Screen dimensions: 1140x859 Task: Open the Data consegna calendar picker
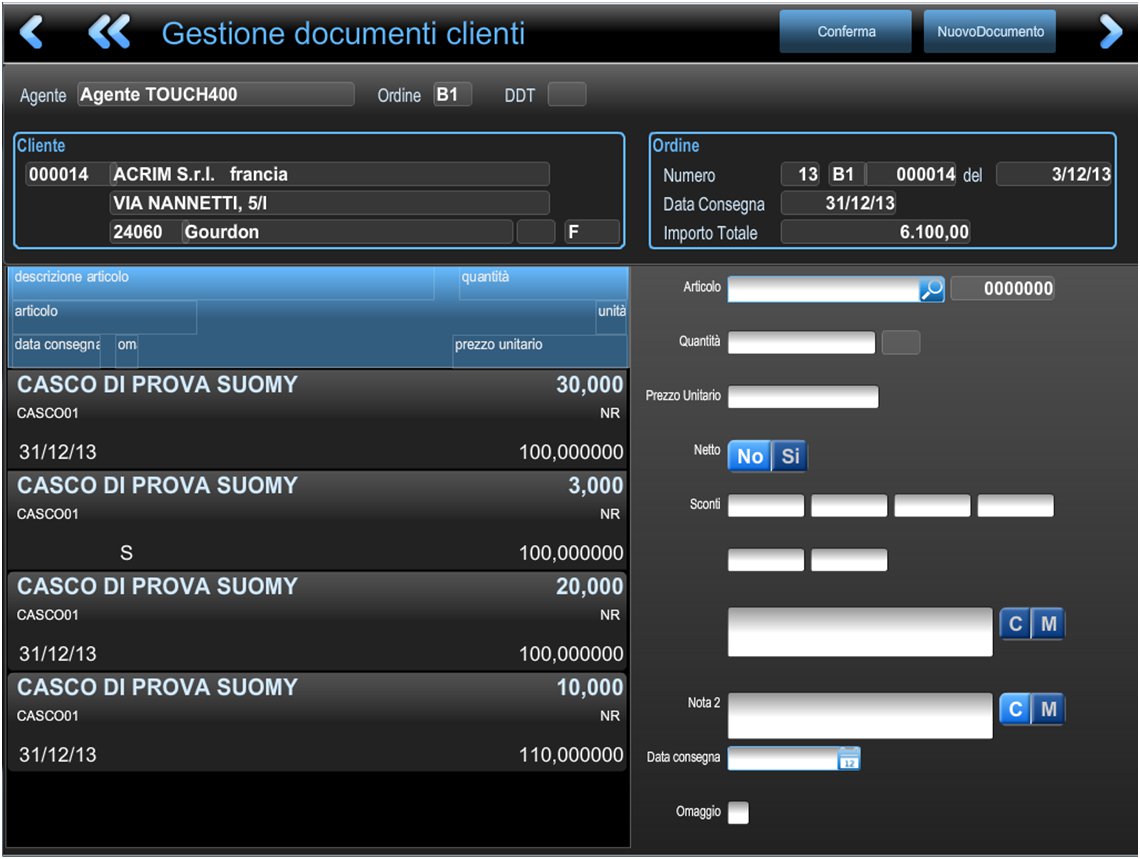849,759
